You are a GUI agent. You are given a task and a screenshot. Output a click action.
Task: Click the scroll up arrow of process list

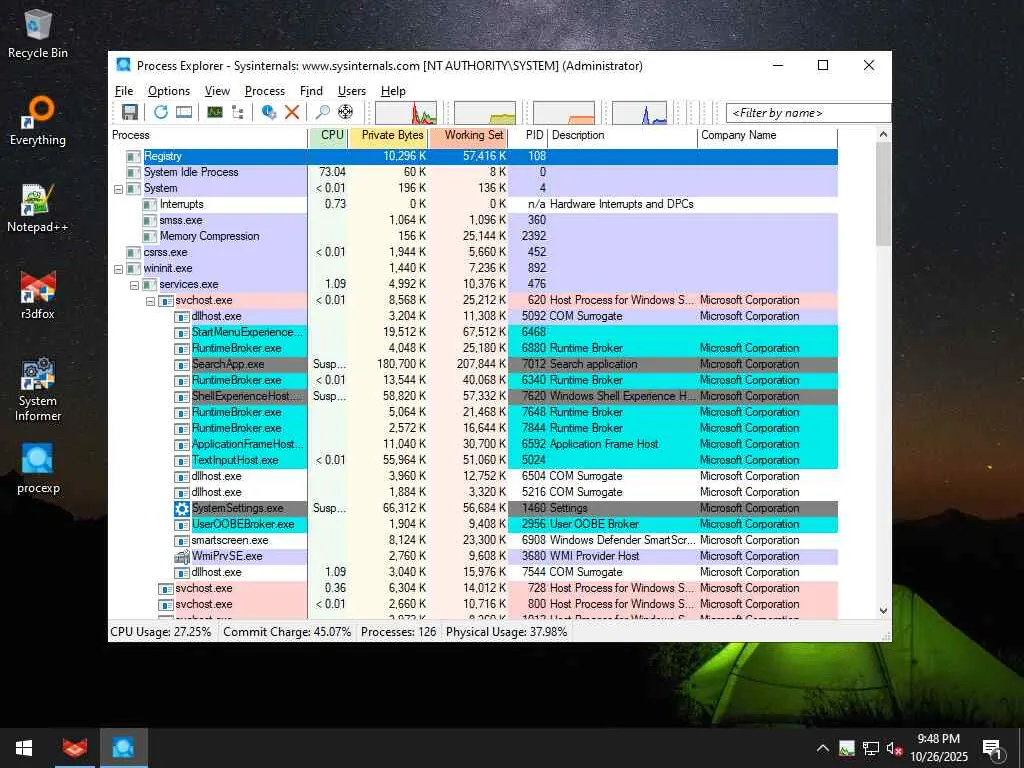883,135
